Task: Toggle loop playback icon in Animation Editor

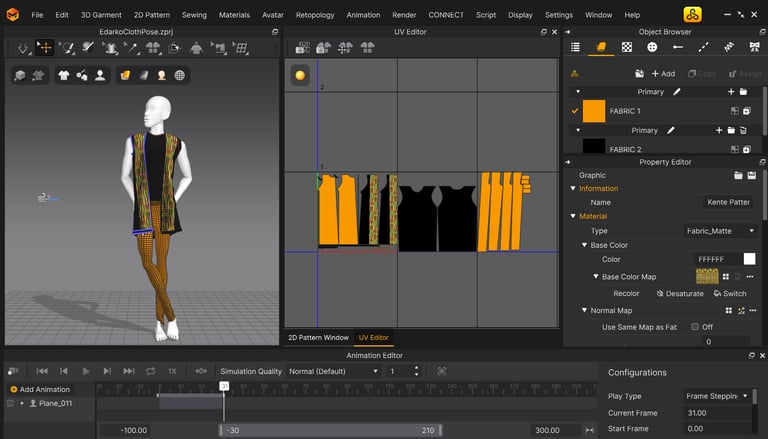Action: 150,371
